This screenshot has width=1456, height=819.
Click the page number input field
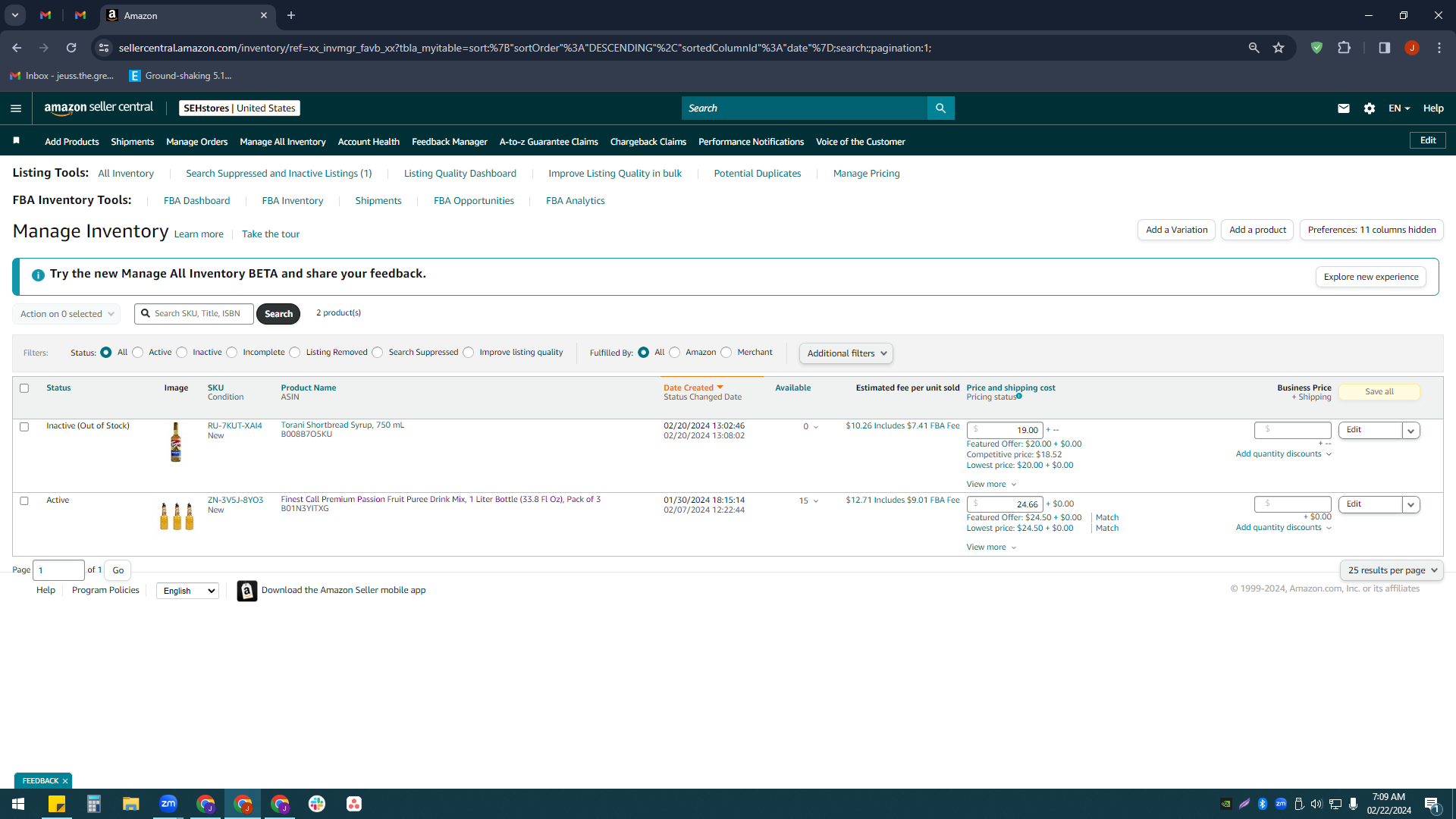pyautogui.click(x=58, y=570)
